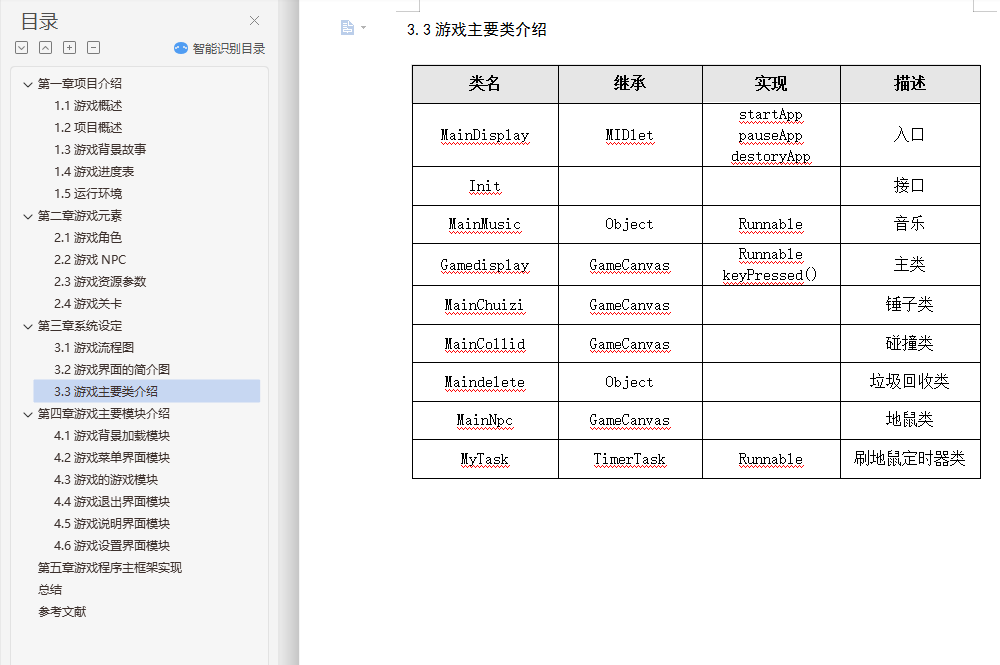Viewport: 1000px width, 665px height.
Task: Open 4.5 游戏说明界面模块 entry
Action: 112,523
